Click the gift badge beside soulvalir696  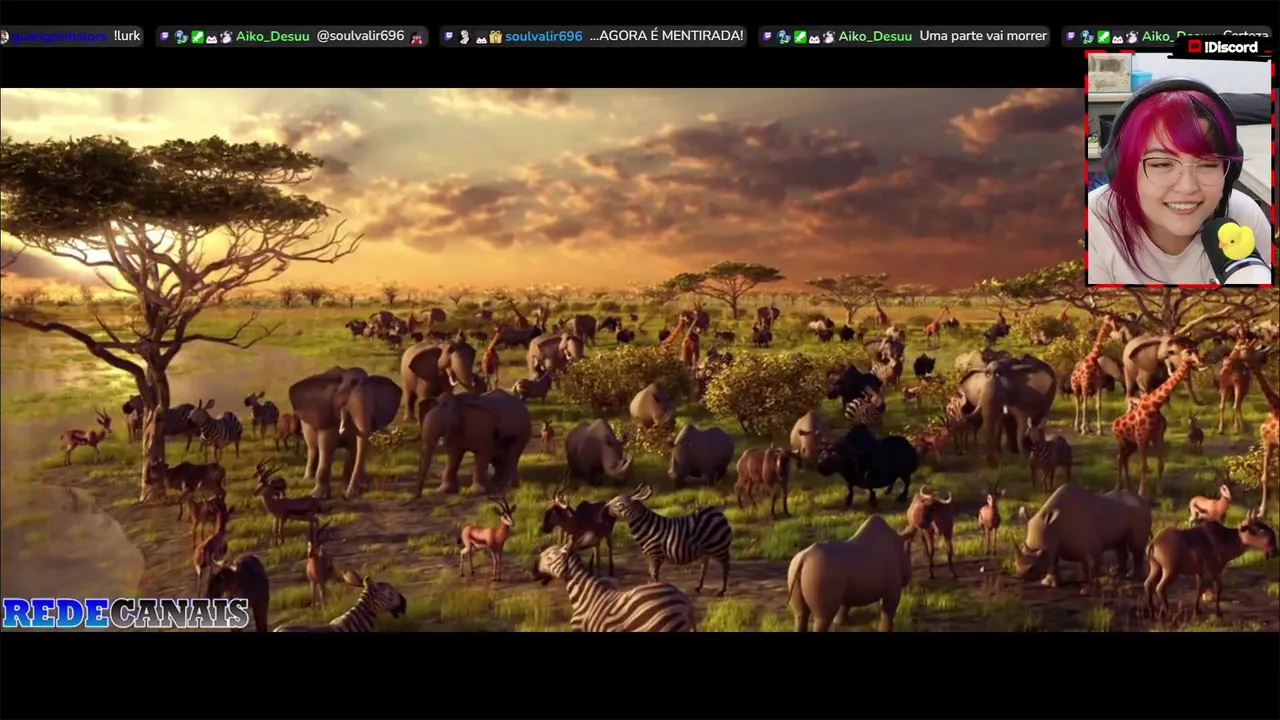point(495,37)
